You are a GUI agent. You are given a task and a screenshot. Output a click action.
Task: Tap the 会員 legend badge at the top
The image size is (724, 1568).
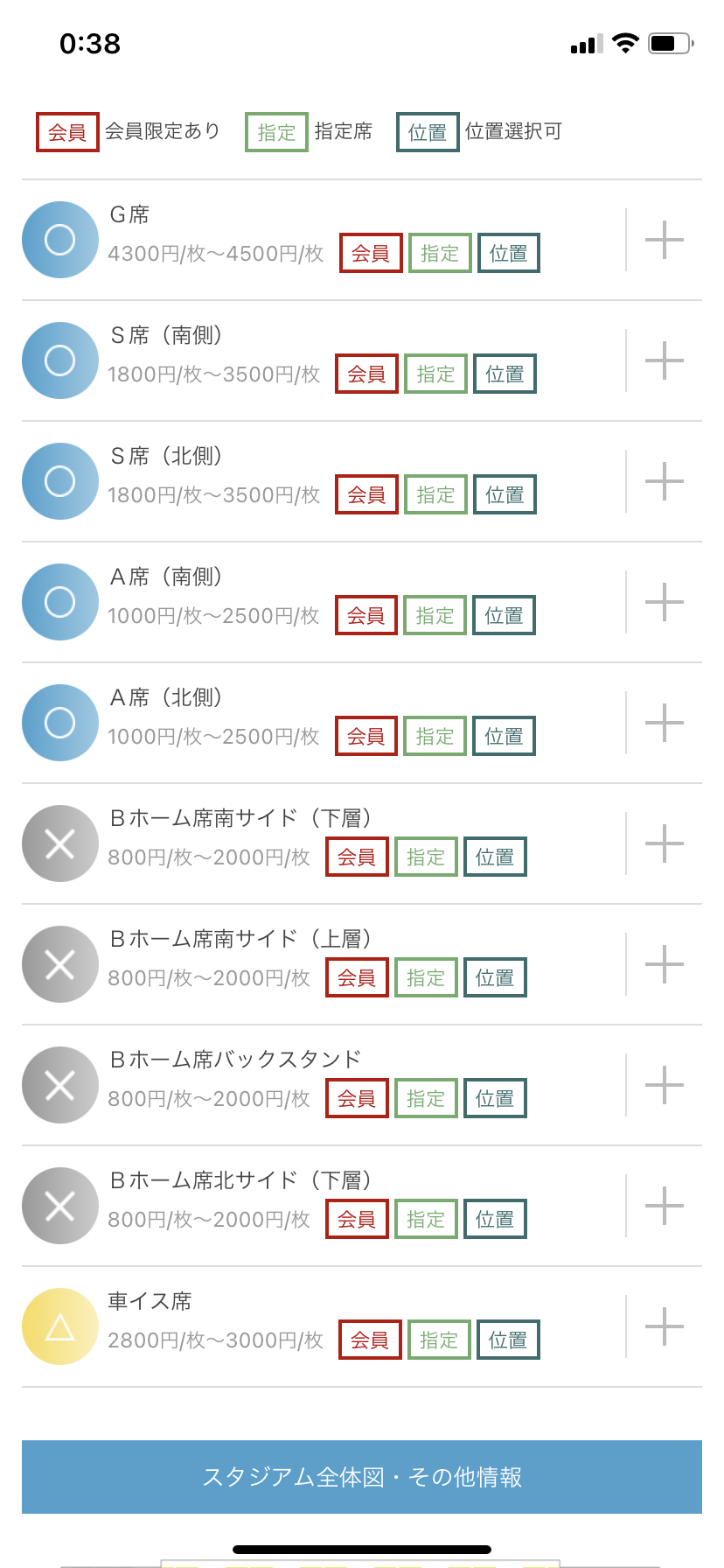coord(67,132)
